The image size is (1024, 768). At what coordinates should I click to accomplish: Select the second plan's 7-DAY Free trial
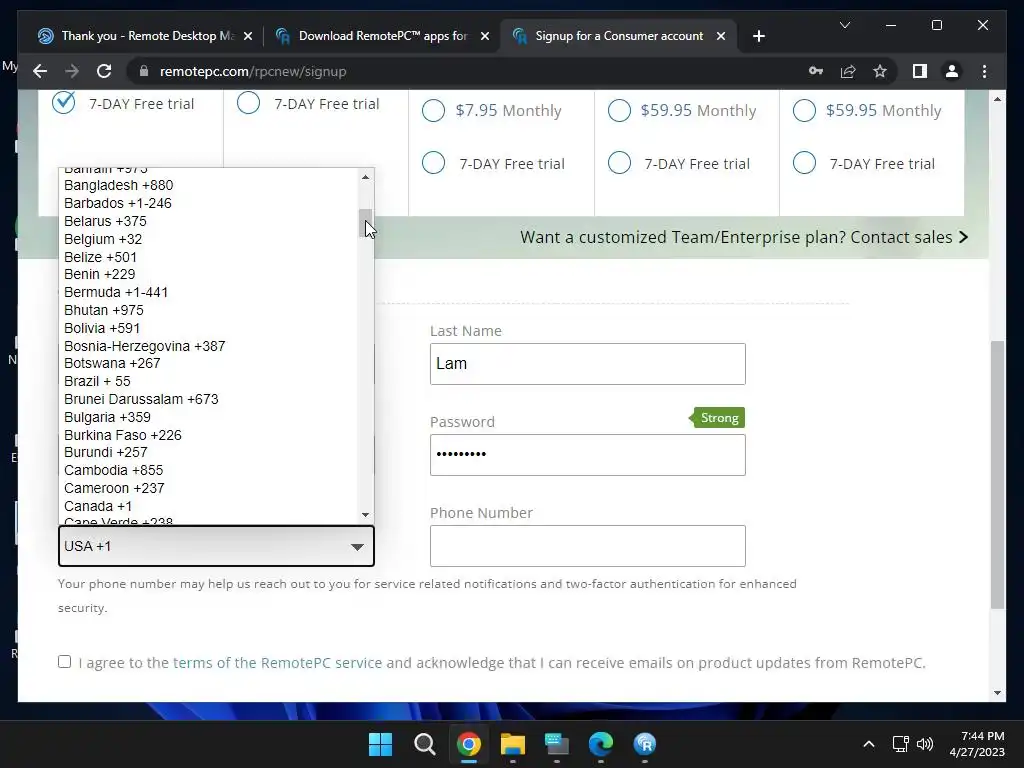[248, 103]
